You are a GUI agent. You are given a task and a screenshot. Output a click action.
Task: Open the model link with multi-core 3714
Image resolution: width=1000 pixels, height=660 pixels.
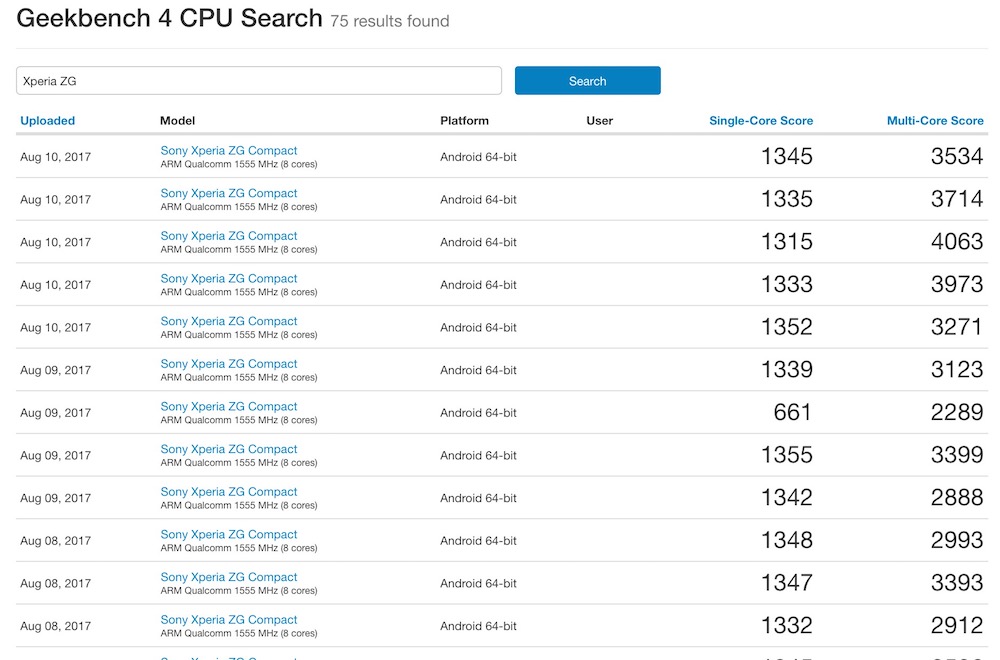(229, 193)
